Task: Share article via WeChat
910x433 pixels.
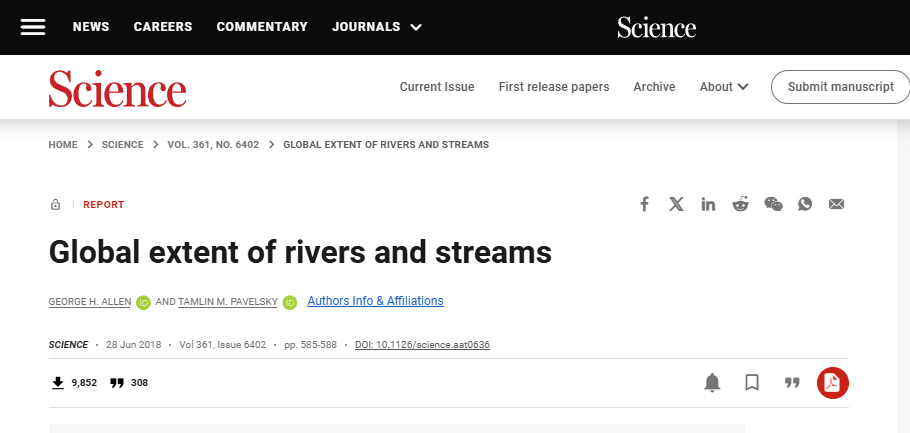Action: coord(773,204)
